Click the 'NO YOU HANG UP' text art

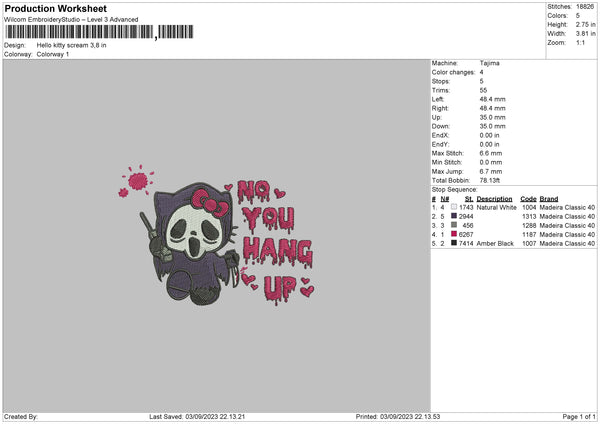[x=272, y=238]
